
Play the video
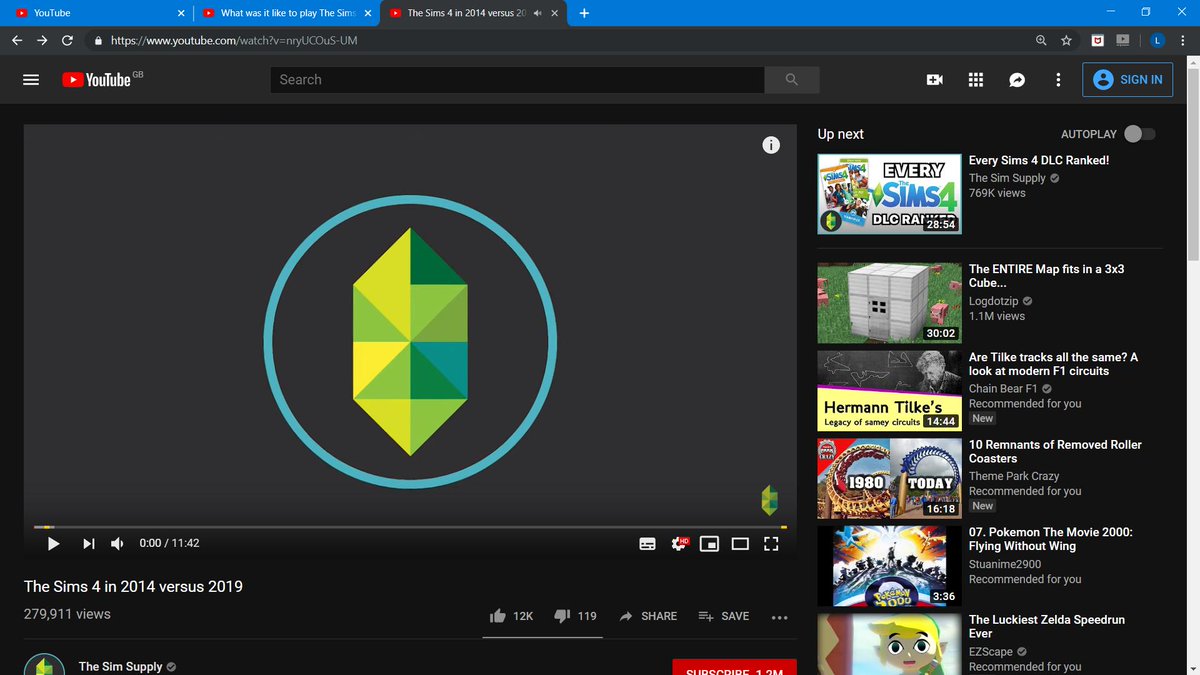(x=54, y=543)
